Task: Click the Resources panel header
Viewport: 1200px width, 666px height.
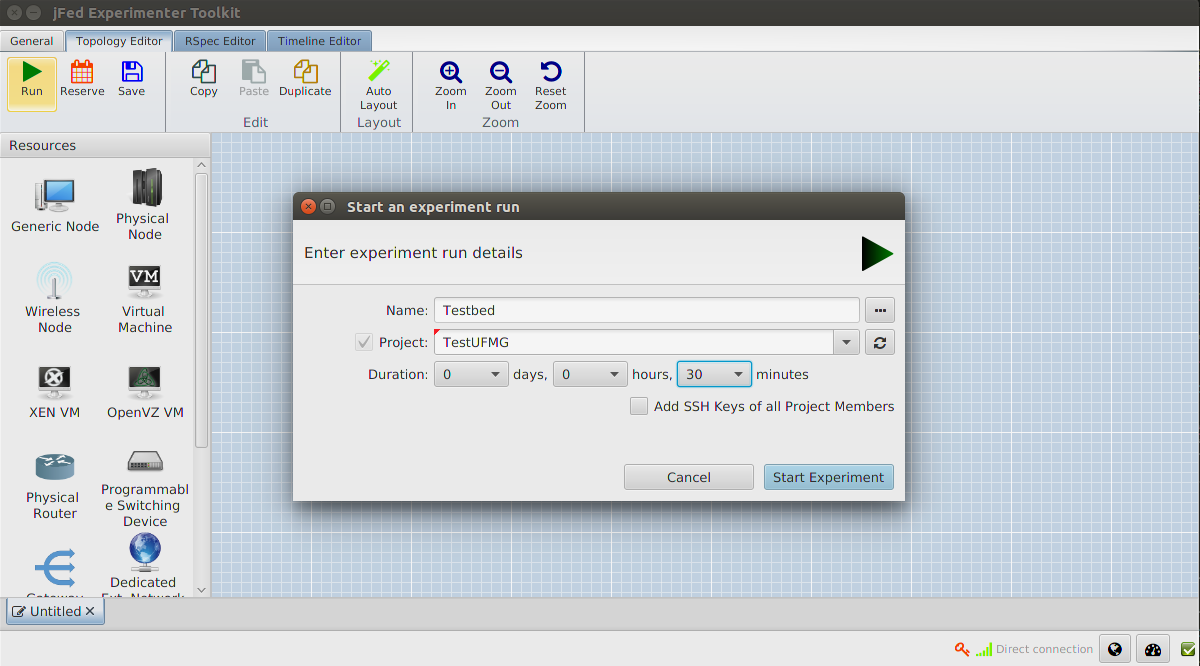Action: [x=105, y=145]
